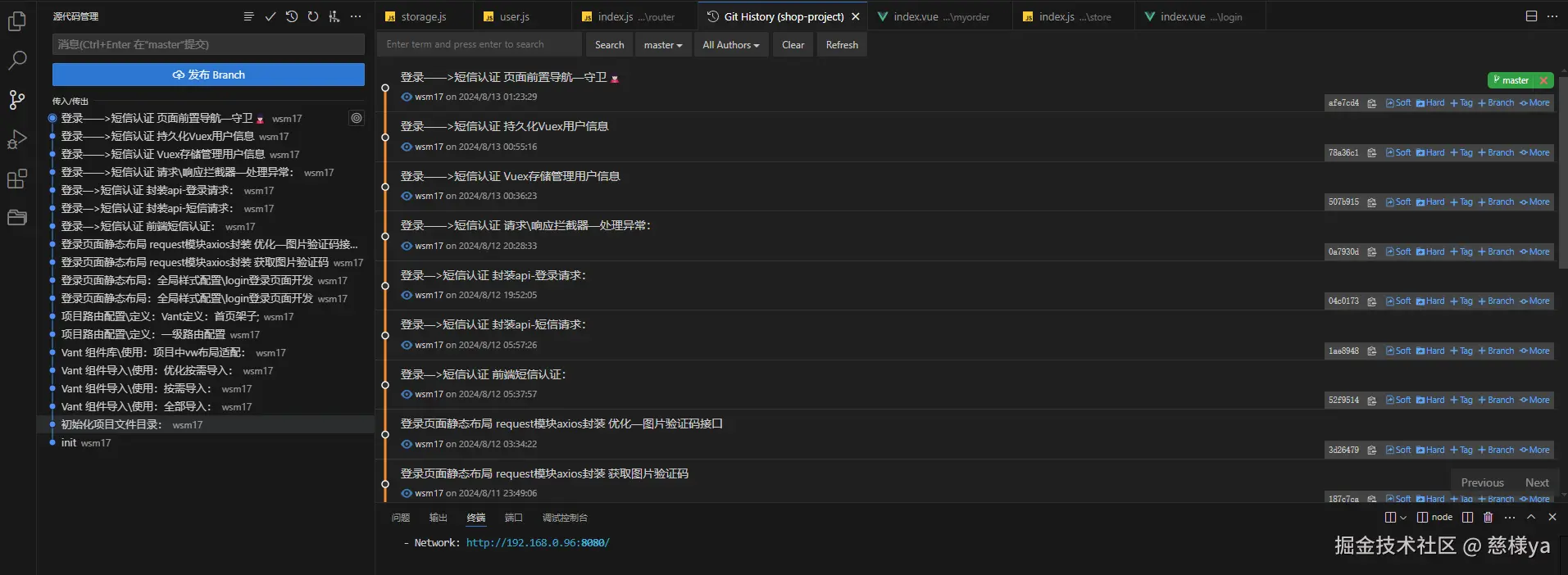Click the Git History search term field

(x=479, y=45)
